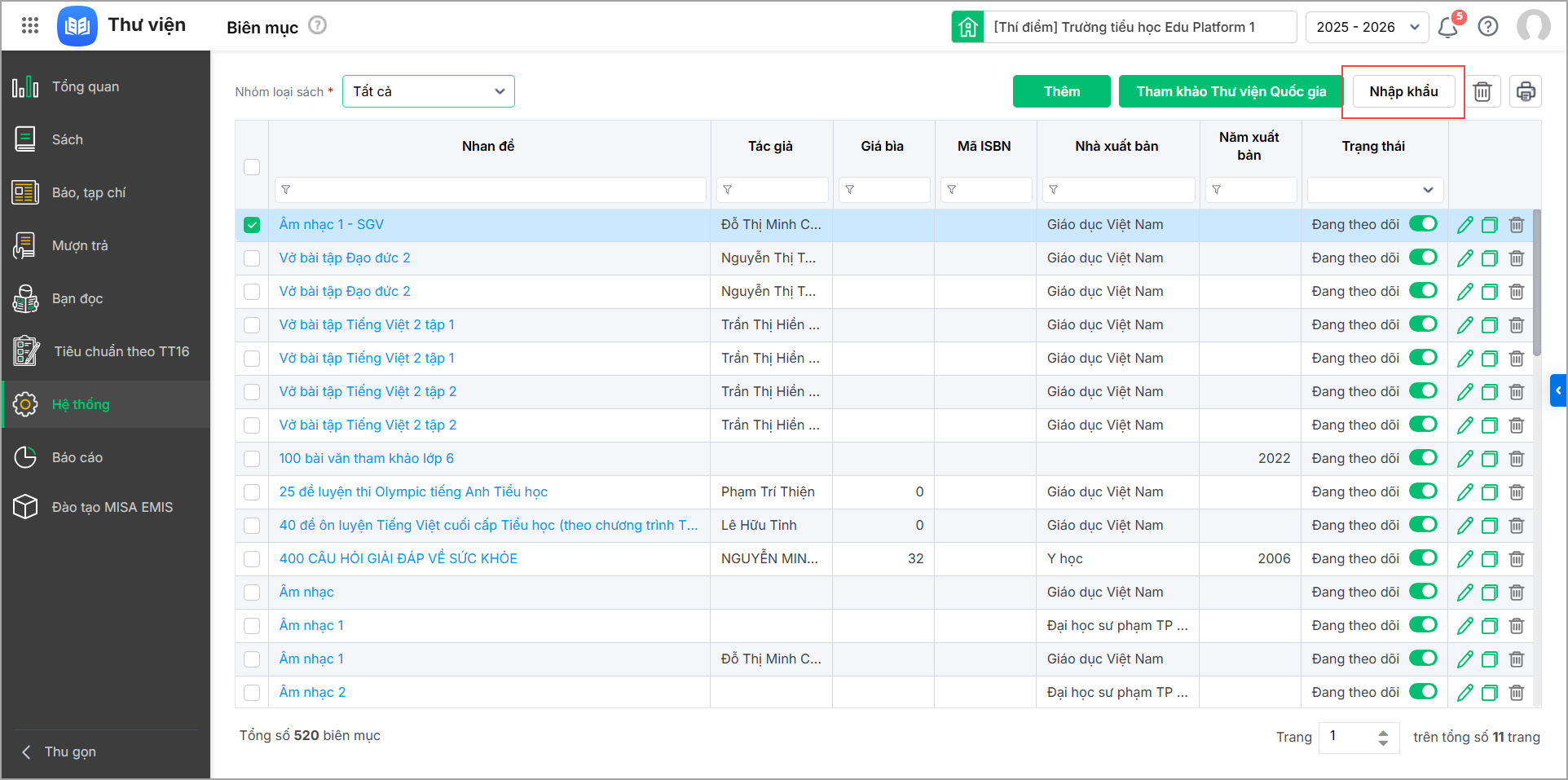This screenshot has width=1568, height=780.
Task: Click the Tác giả filter funnel icon
Action: [x=728, y=190]
